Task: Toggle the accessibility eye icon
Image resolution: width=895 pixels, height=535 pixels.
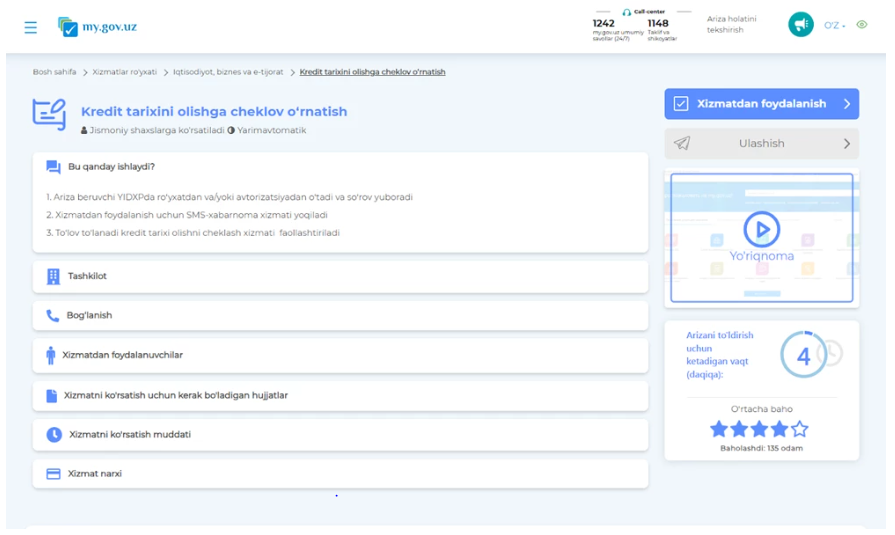Action: 862,25
